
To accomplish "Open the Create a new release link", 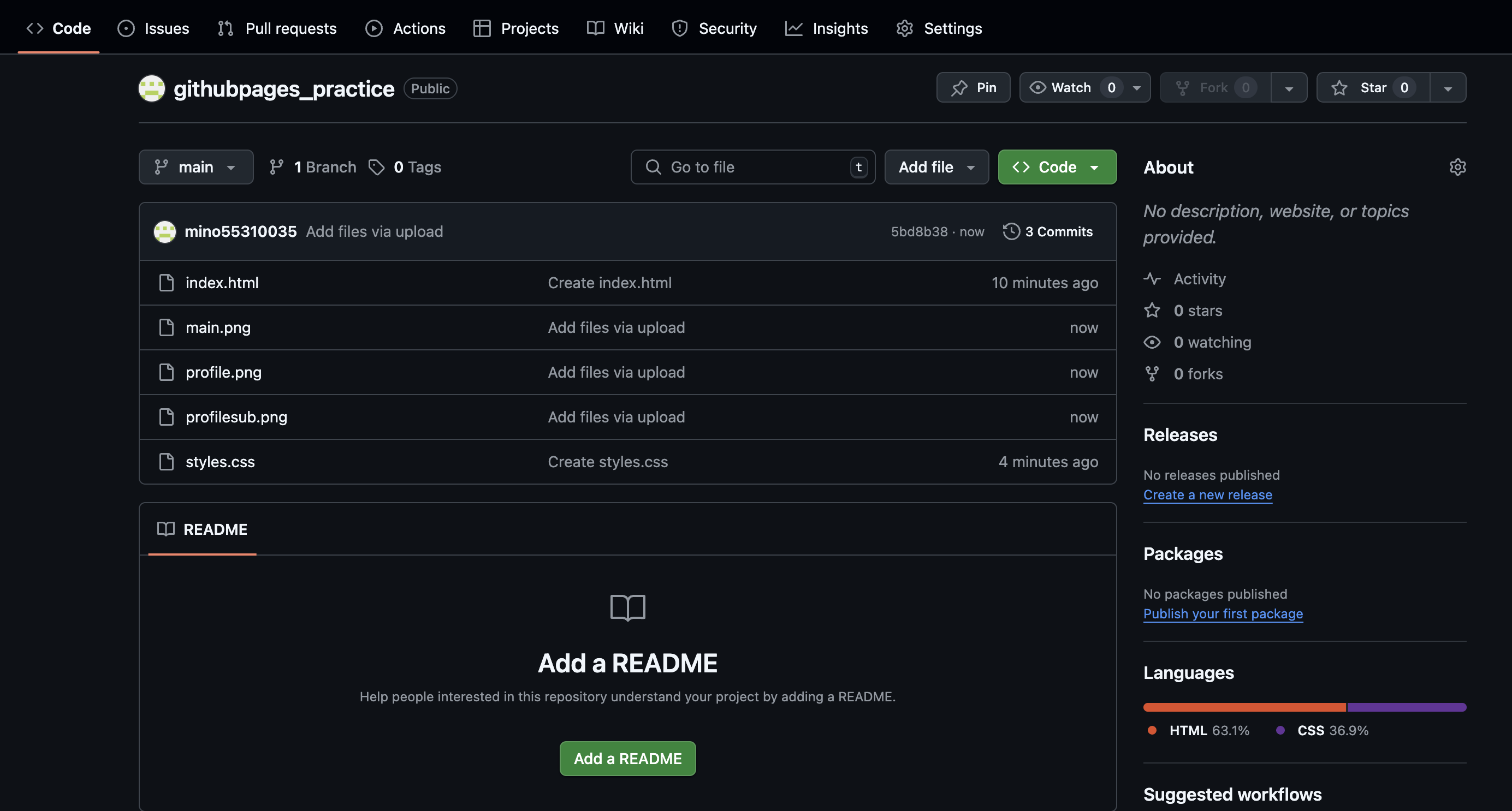I will pos(1207,494).
